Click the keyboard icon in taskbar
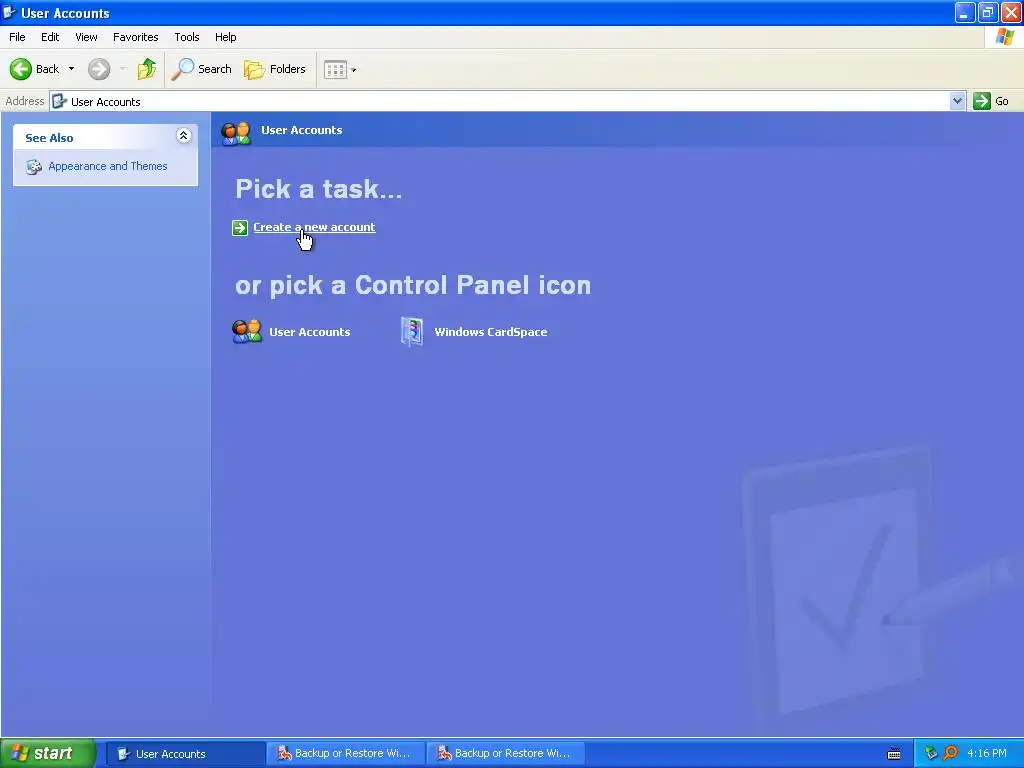The width and height of the screenshot is (1024, 768). 894,754
